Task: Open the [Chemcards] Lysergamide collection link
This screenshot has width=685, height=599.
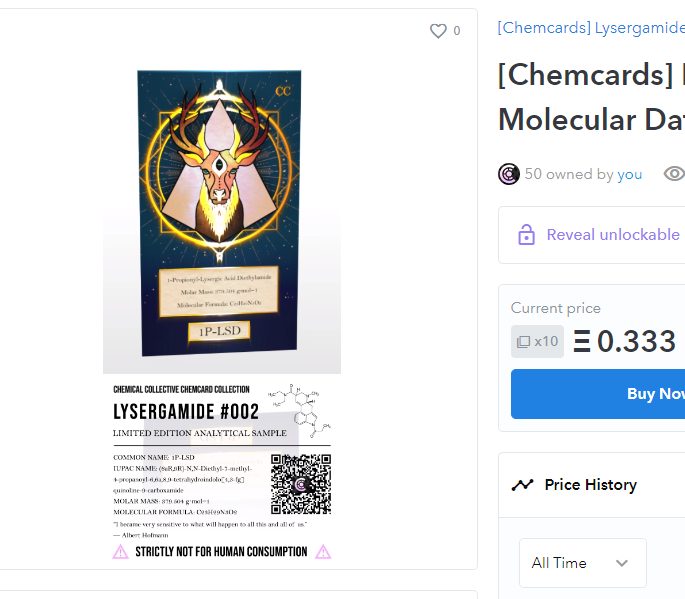Action: point(590,28)
